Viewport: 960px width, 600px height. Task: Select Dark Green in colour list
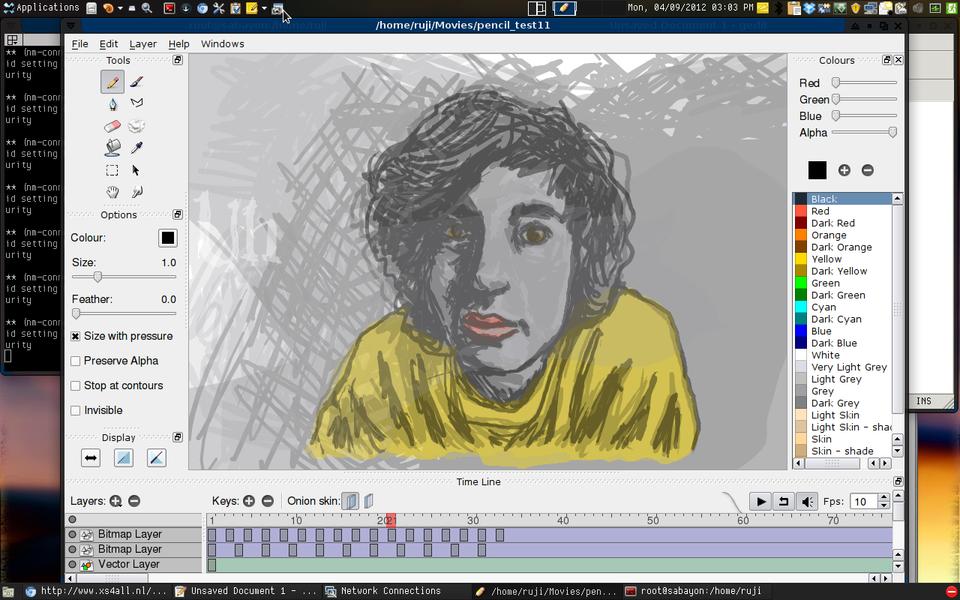tap(837, 295)
